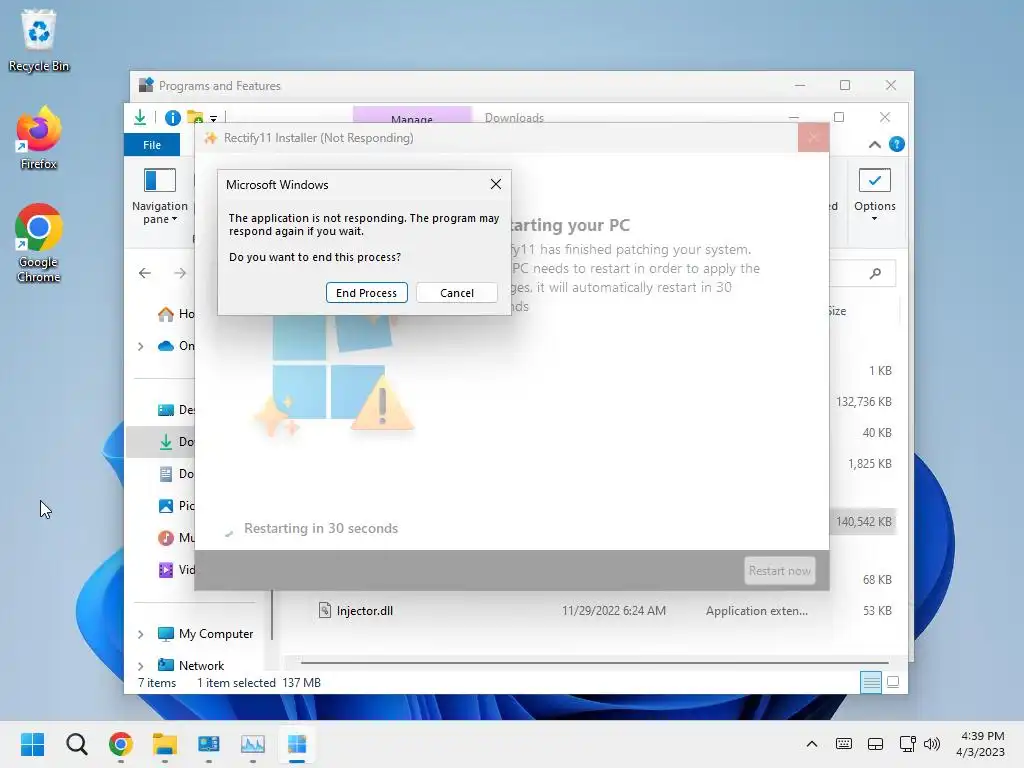Screen dimensions: 1024x768
Task: Open taskbar Search
Action: point(76,744)
